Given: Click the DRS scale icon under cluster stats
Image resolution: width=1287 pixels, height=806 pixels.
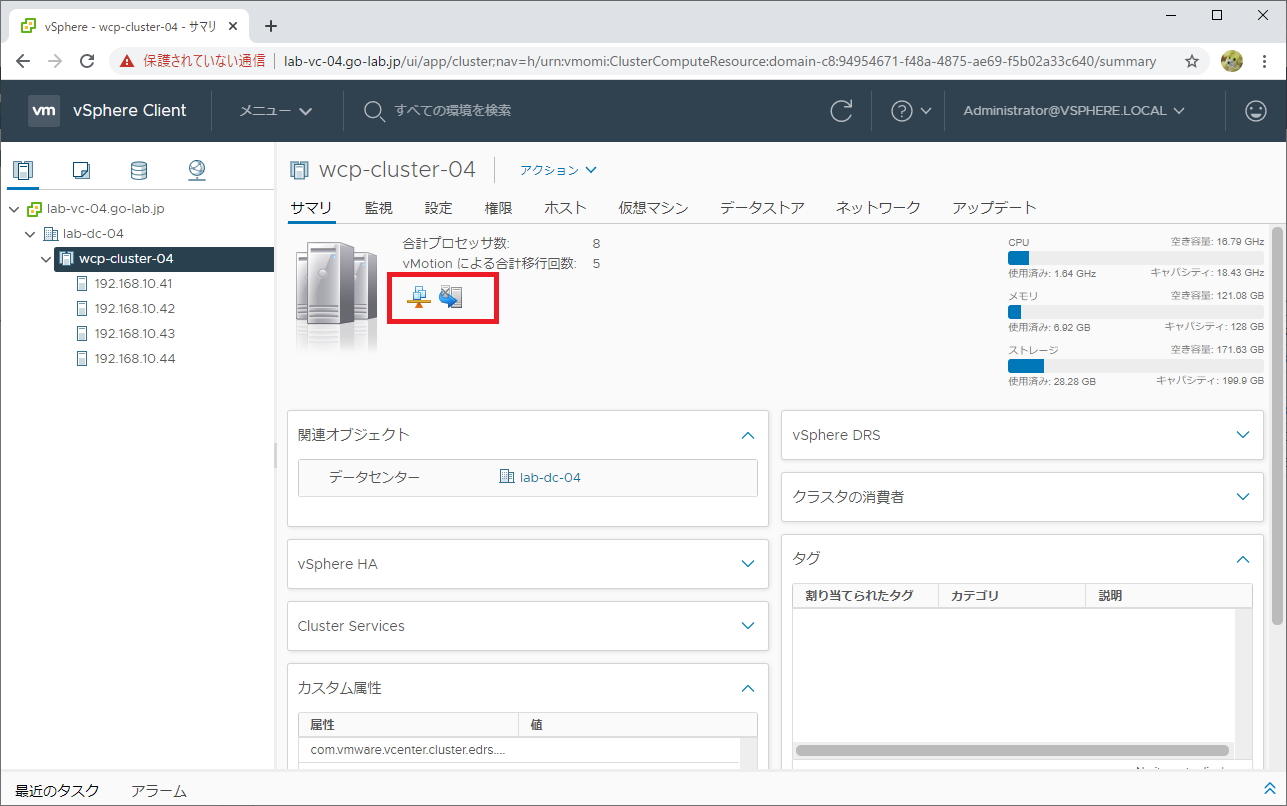Looking at the screenshot, I should pyautogui.click(x=419, y=297).
